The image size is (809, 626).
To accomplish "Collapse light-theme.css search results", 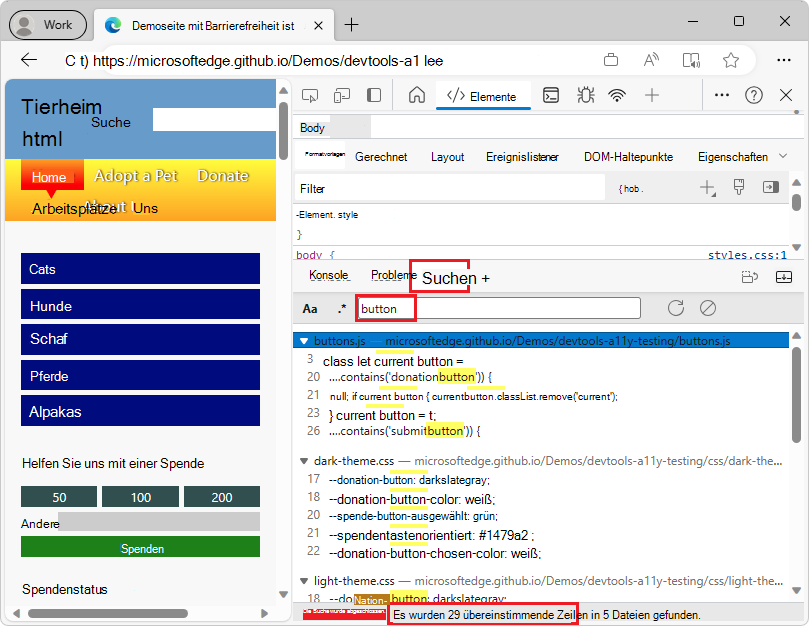I will click(304, 581).
